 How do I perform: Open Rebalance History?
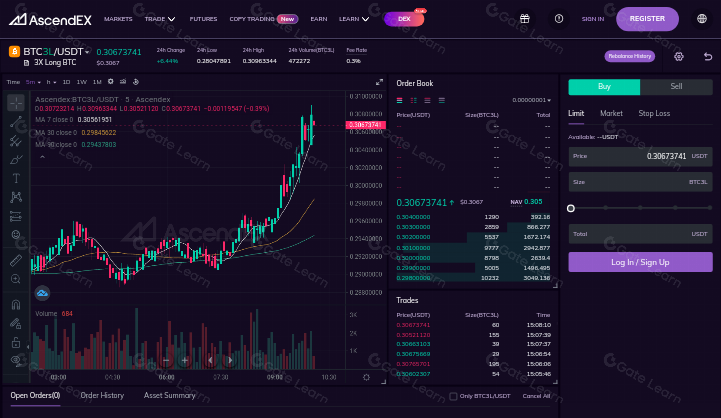tap(629, 56)
